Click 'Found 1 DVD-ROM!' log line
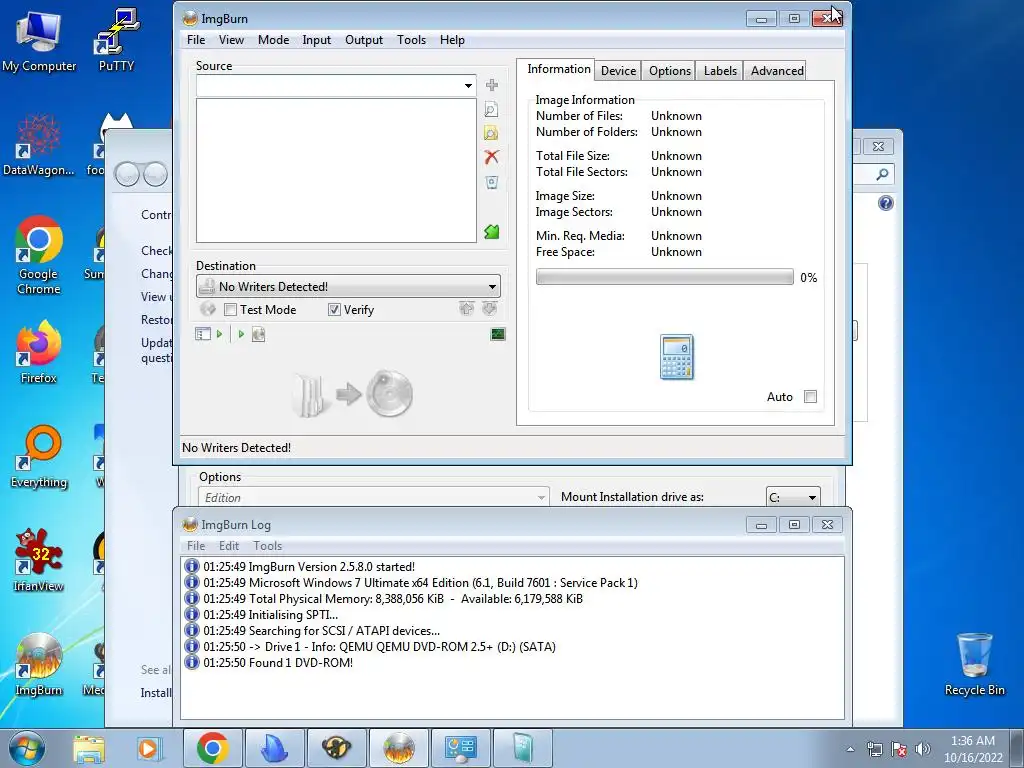 click(278, 662)
